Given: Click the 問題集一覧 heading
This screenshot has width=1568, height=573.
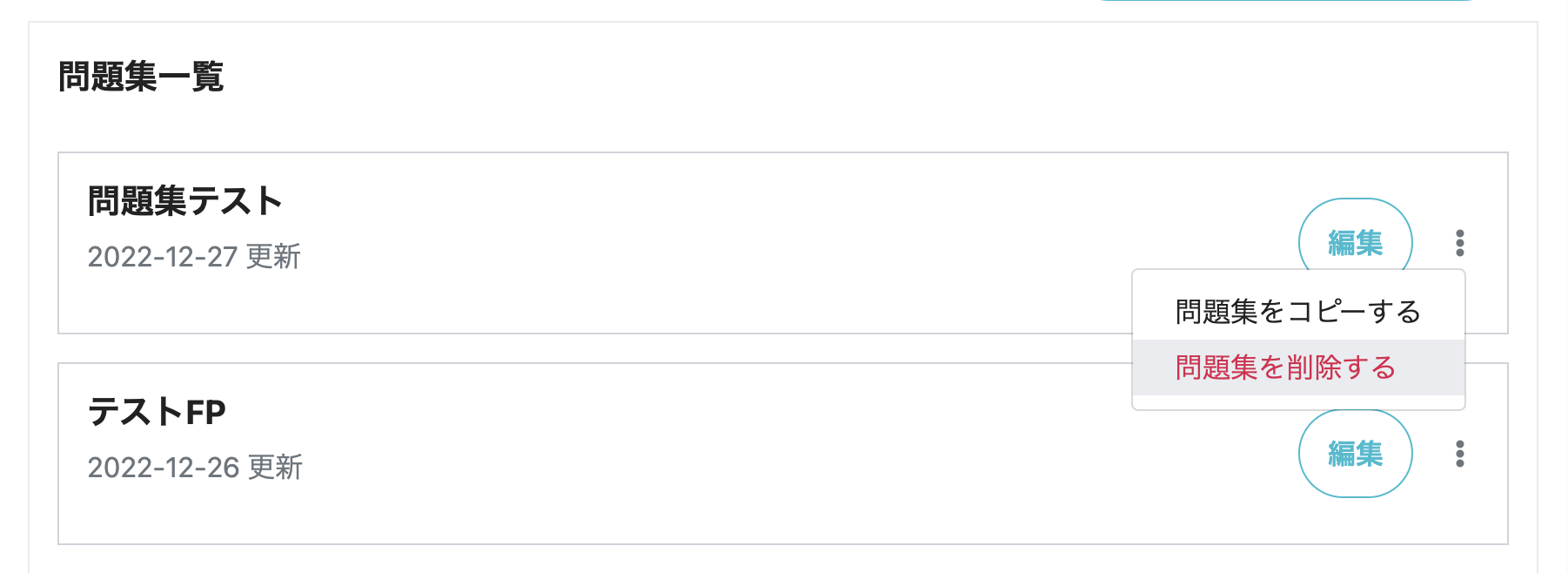Looking at the screenshot, I should pos(141,77).
